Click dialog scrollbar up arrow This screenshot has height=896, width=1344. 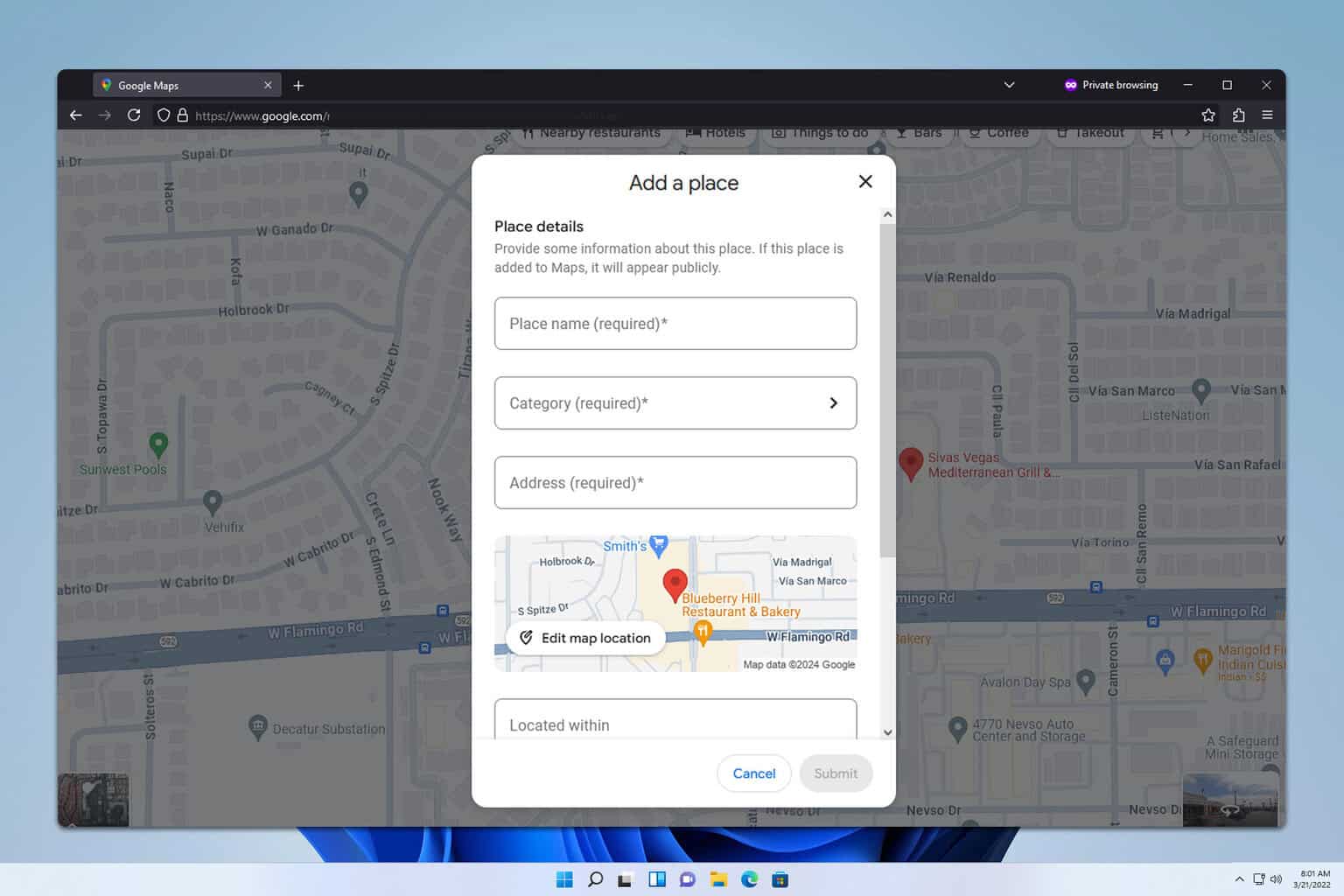pyautogui.click(x=888, y=215)
